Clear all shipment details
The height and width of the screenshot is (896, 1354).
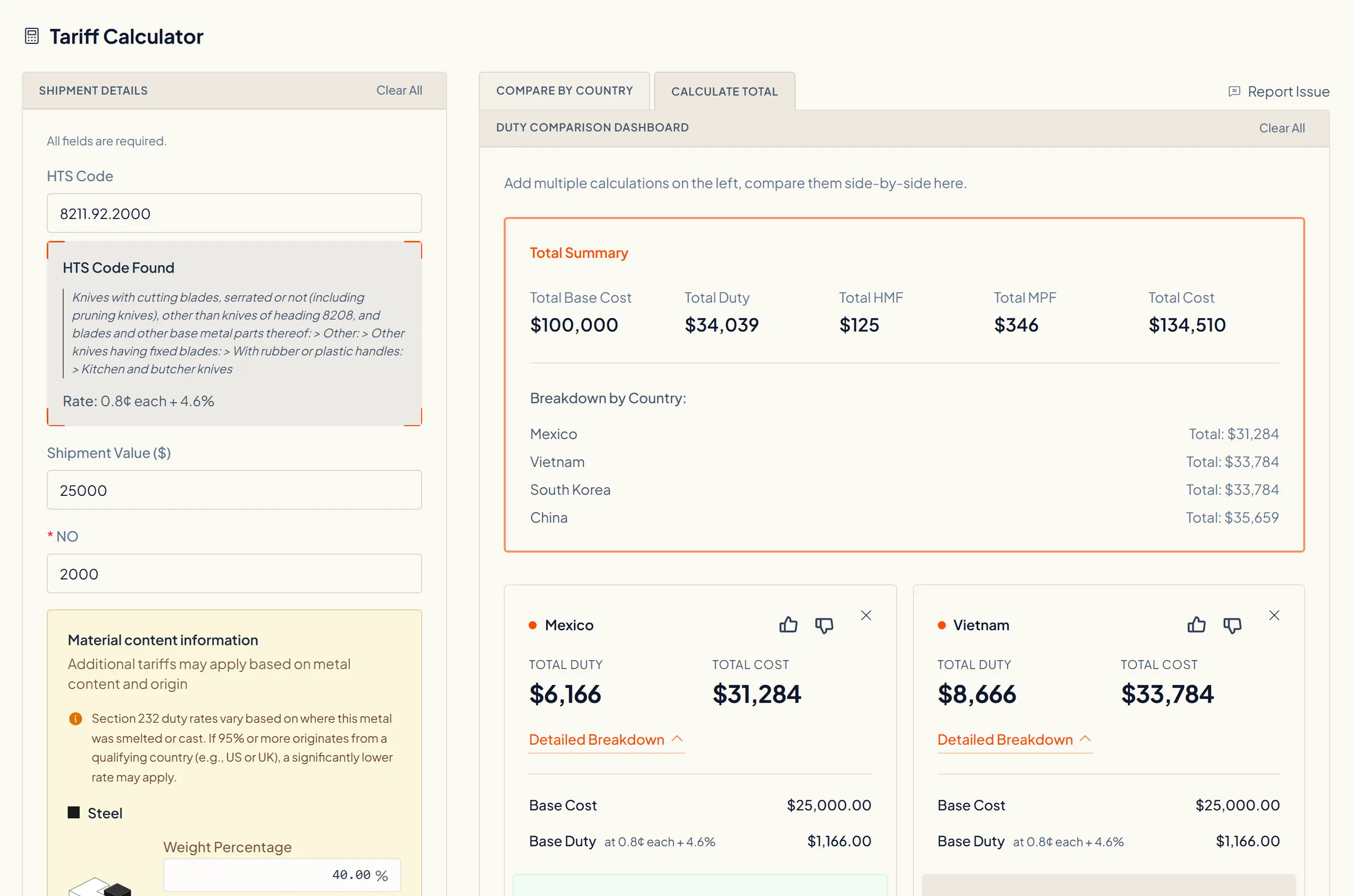tap(399, 90)
